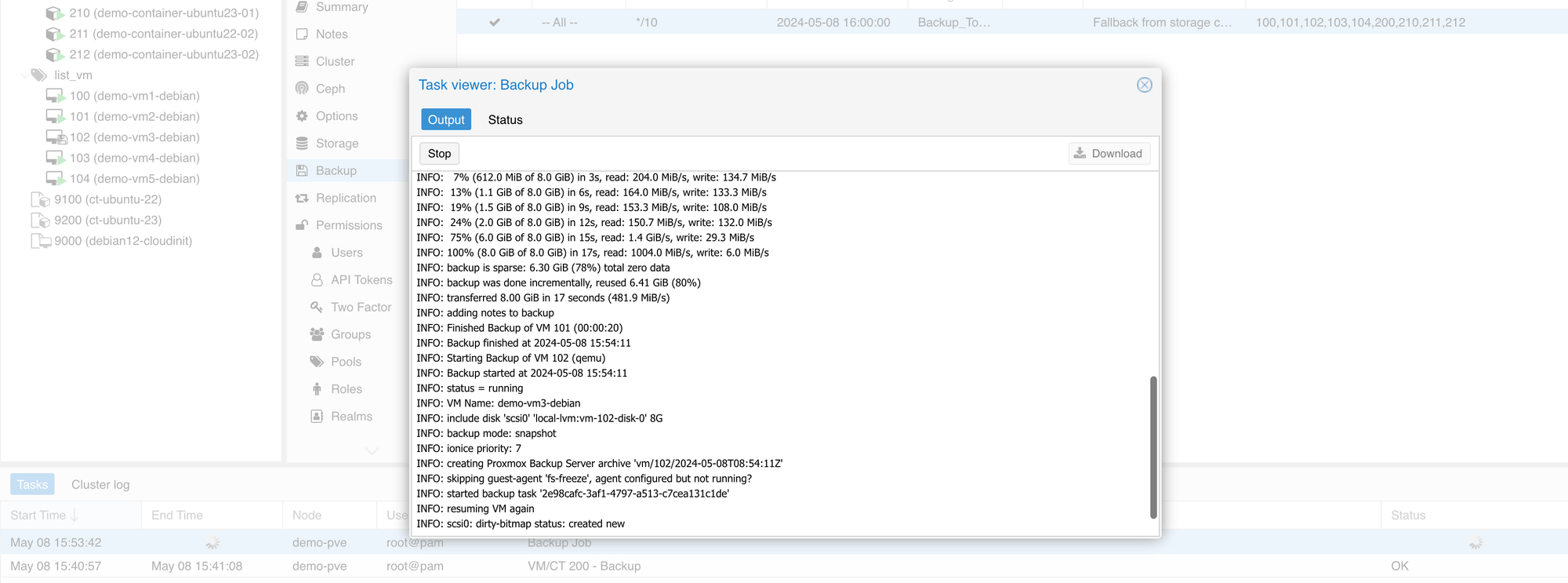Select container 211 icon in tree
Image resolution: width=1568 pixels, height=583 pixels.
click(x=55, y=34)
